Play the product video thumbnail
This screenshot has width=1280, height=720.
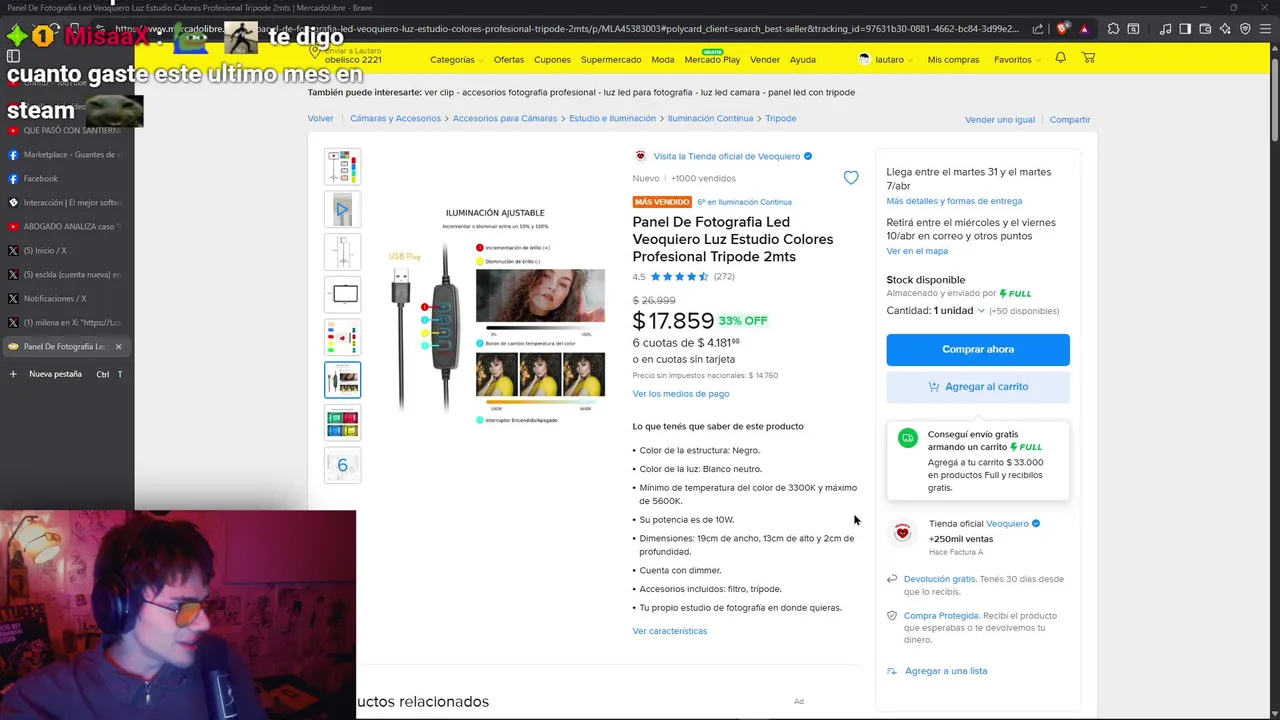(343, 209)
